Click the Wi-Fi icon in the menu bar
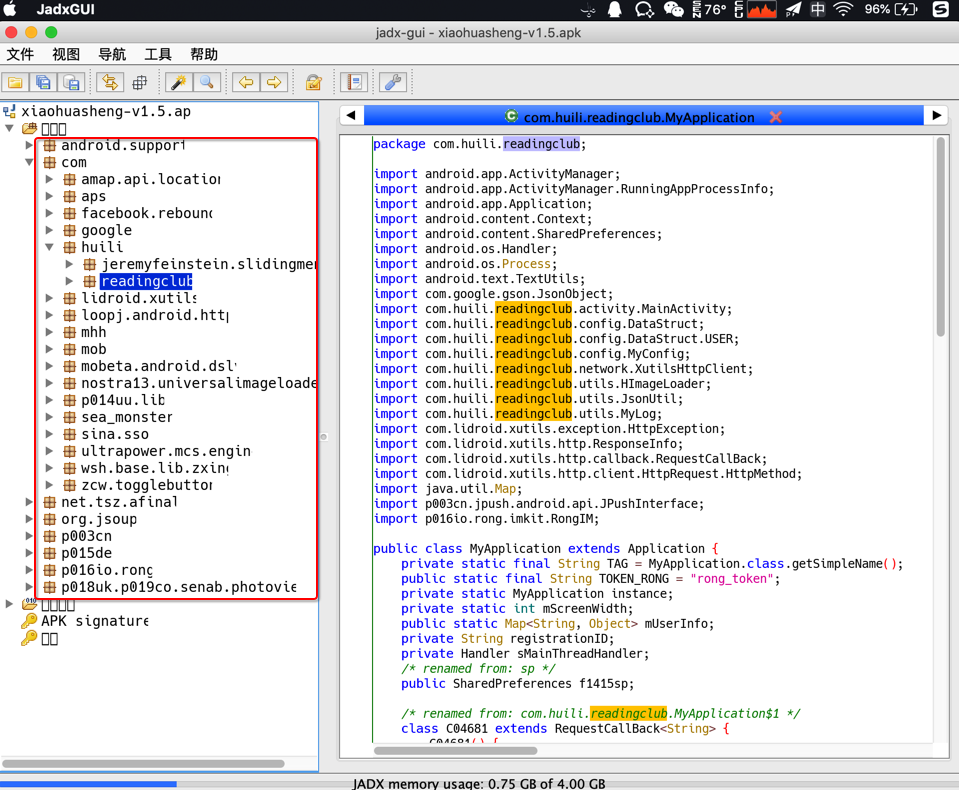This screenshot has height=790, width=959. (x=843, y=9)
